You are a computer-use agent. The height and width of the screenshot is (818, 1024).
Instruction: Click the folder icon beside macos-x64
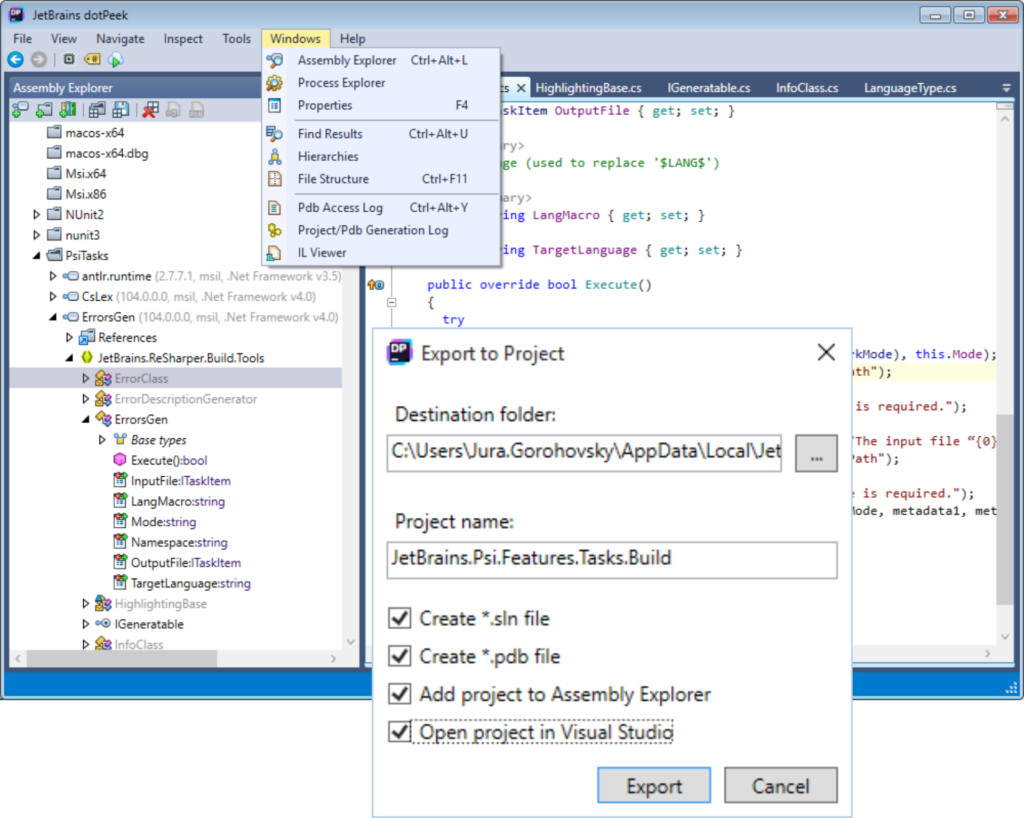tap(54, 133)
